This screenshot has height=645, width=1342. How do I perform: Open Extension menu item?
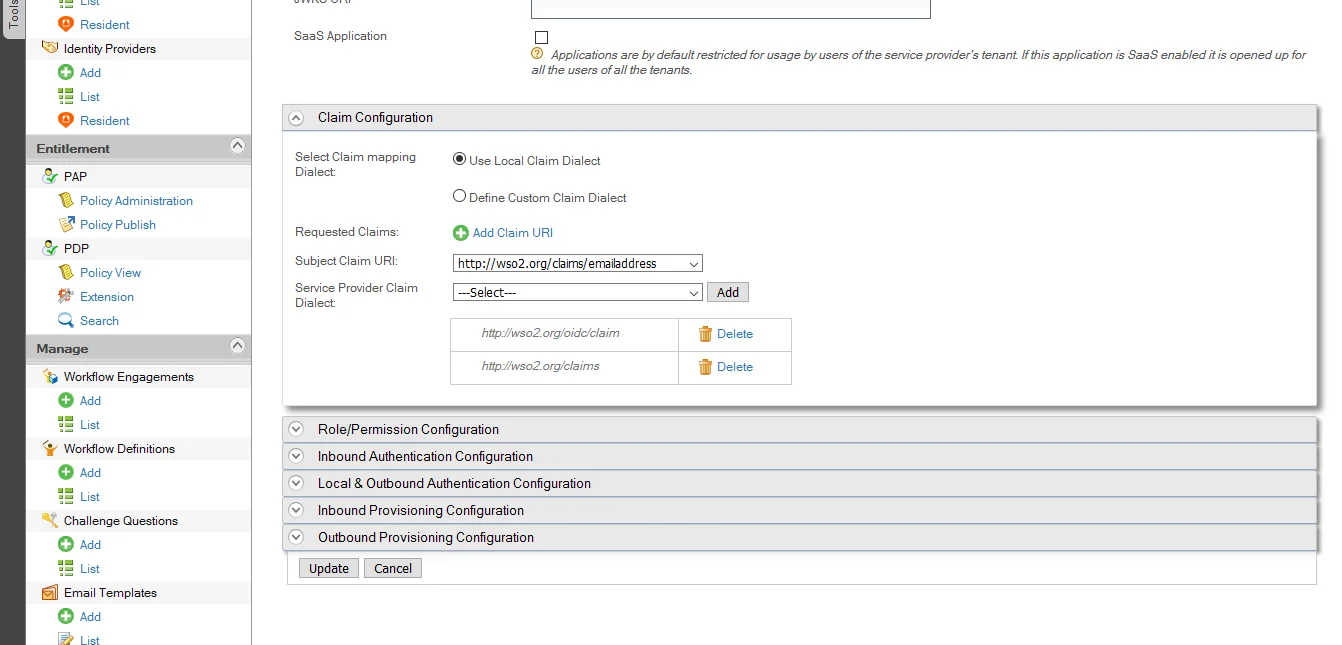107,296
